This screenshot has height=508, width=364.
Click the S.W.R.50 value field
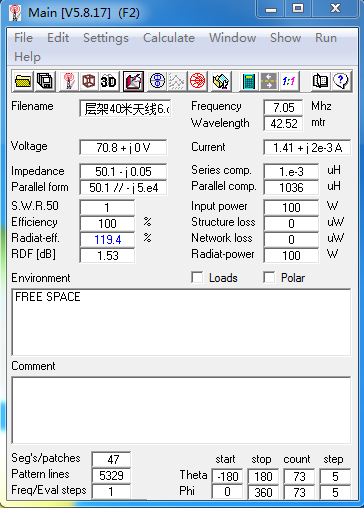coord(107,207)
